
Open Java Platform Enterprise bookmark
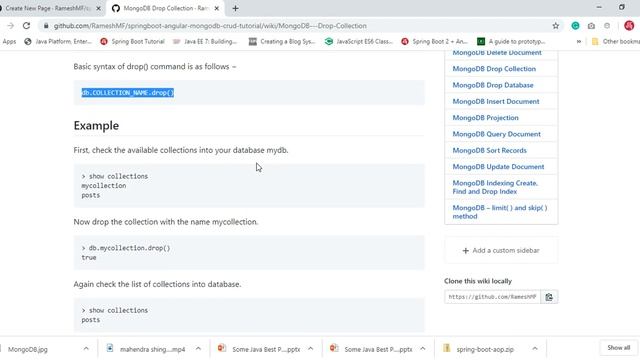pyautogui.click(x=58, y=41)
